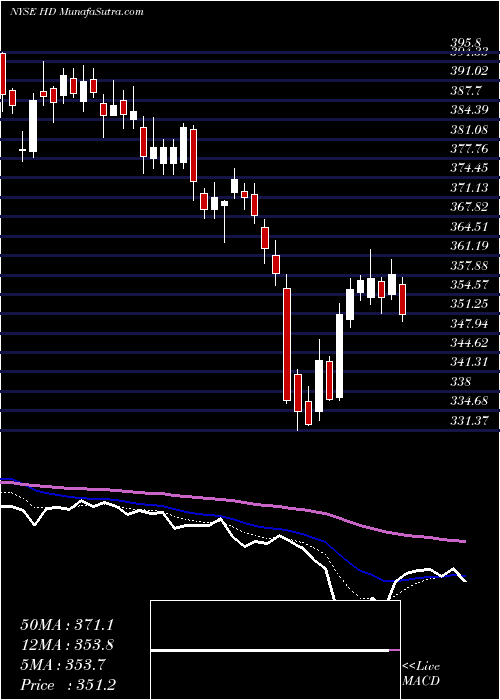Click the last red candle at chart's right end
This screenshot has width=500, height=700.
click(403, 300)
